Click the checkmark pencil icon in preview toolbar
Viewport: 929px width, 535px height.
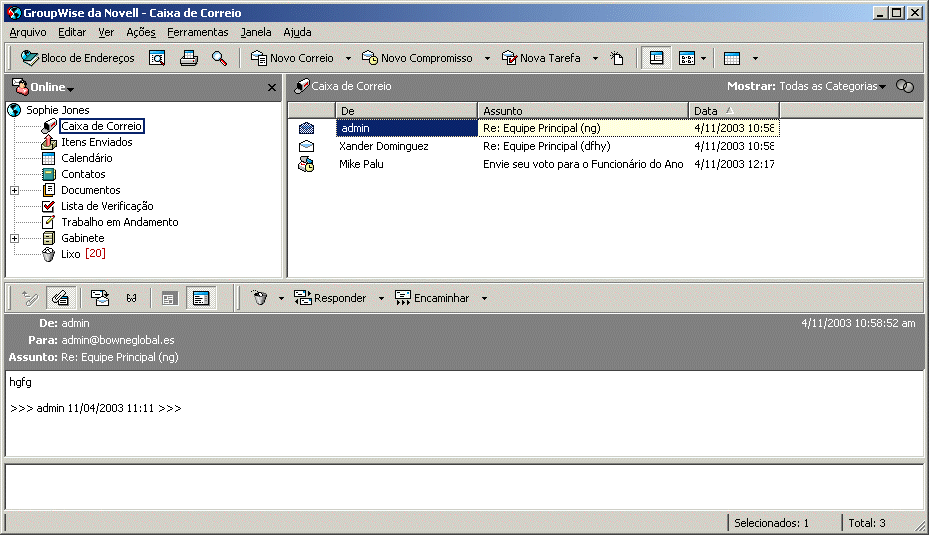(x=30, y=298)
